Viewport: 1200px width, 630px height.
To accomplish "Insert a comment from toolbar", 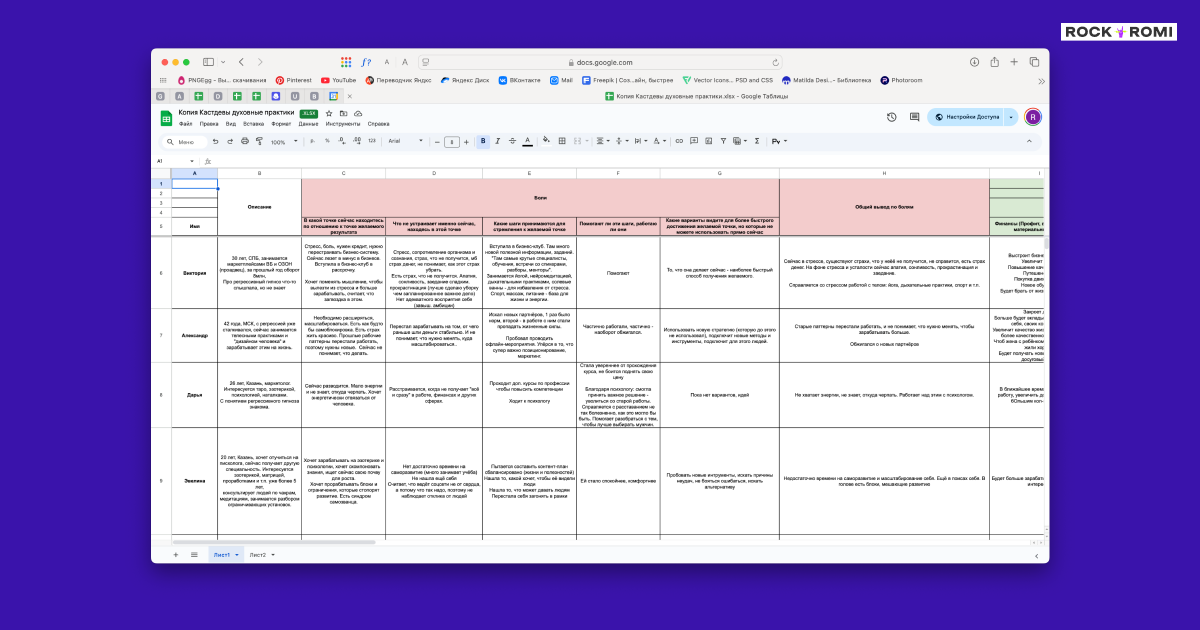I will [x=694, y=141].
